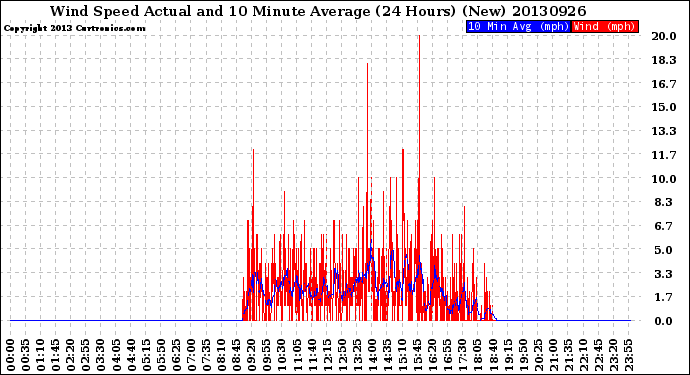Click the 18.3 y-axis value
This screenshot has width=690, height=375.
[664, 60]
